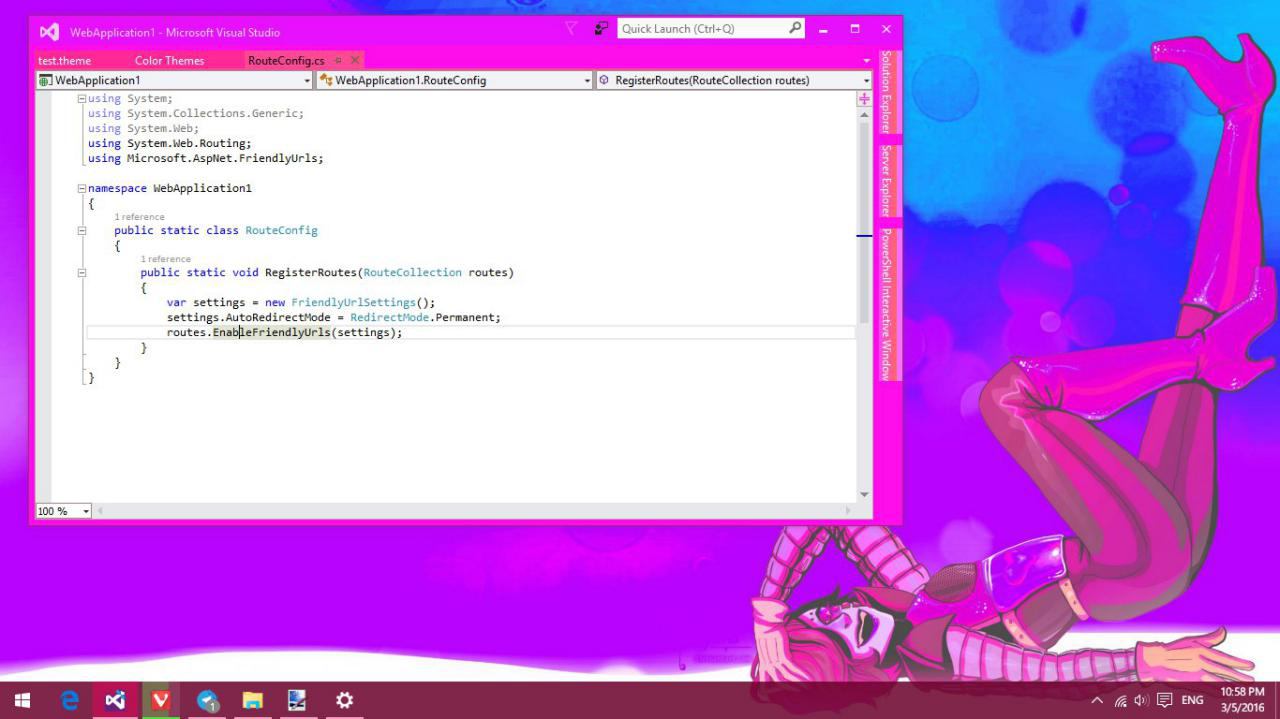This screenshot has width=1280, height=719.
Task: Open the active documents list dropdown
Action: click(866, 61)
